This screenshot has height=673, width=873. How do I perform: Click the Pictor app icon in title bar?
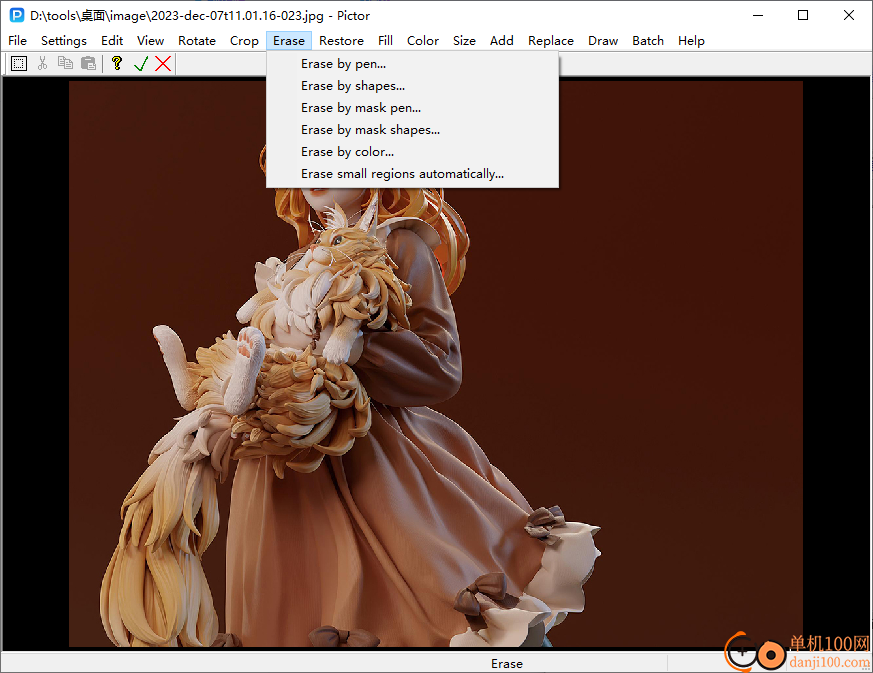coord(17,15)
